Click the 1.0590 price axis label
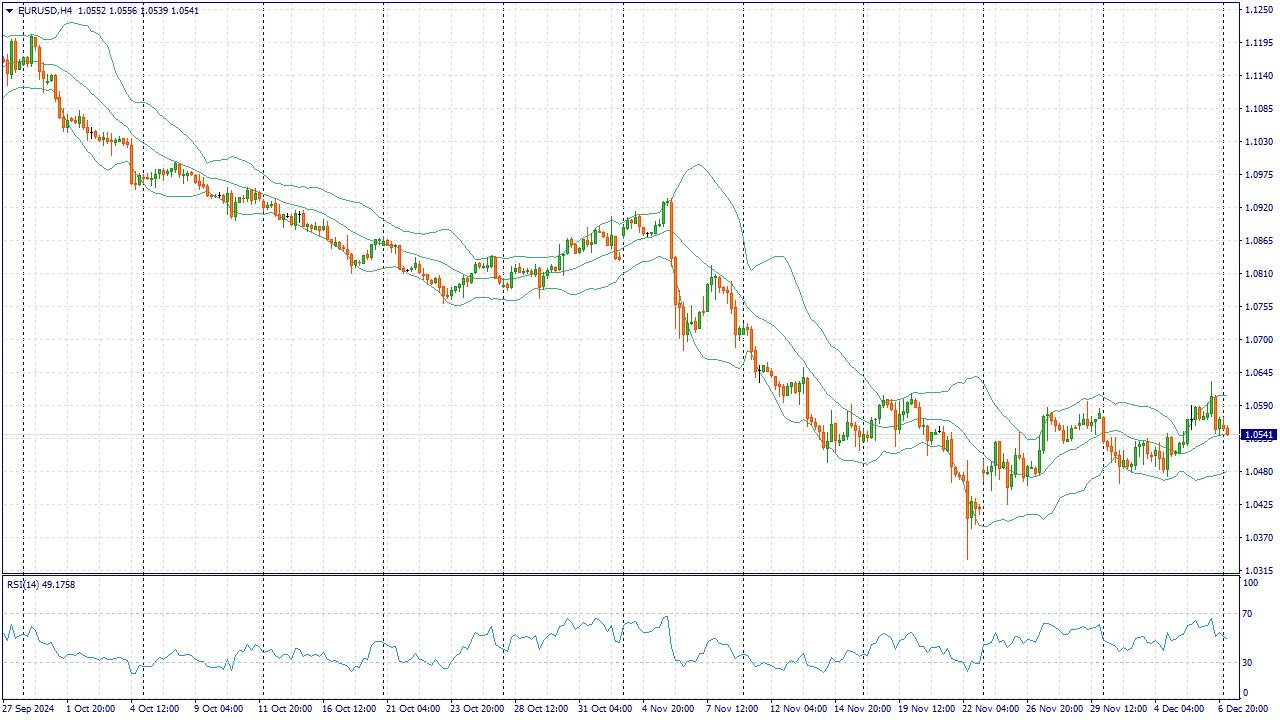Viewport: 1280px width, 720px height. coord(1258,406)
